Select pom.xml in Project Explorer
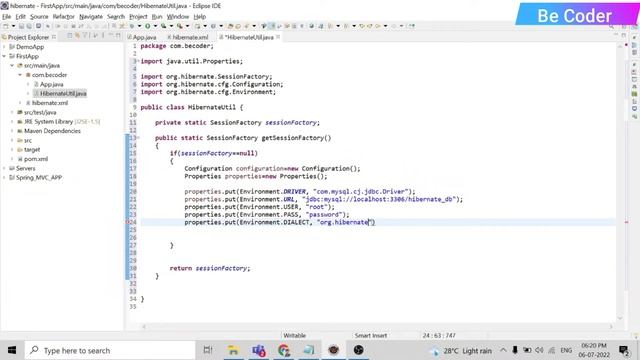 36,159
